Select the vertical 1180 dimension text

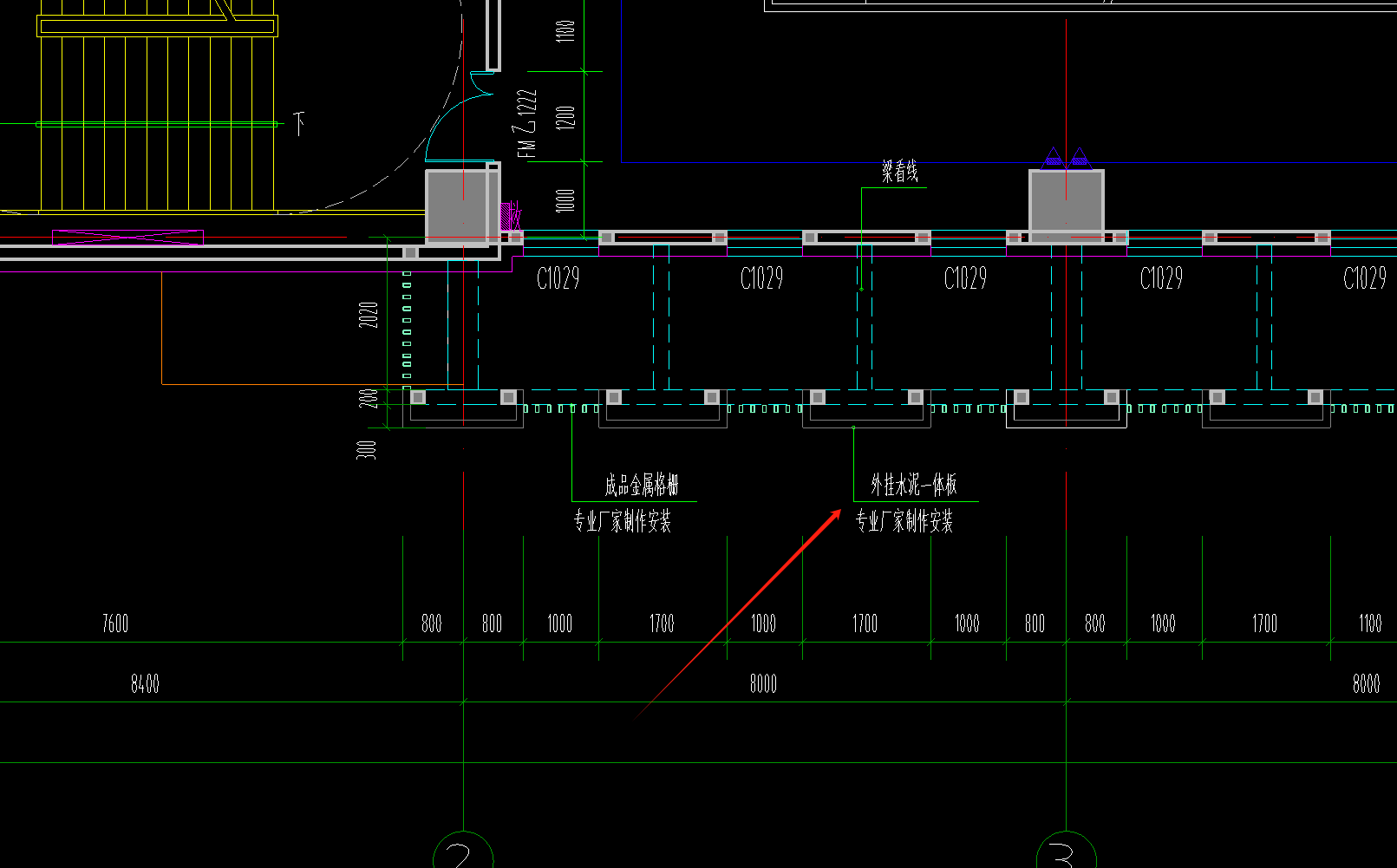click(x=565, y=31)
